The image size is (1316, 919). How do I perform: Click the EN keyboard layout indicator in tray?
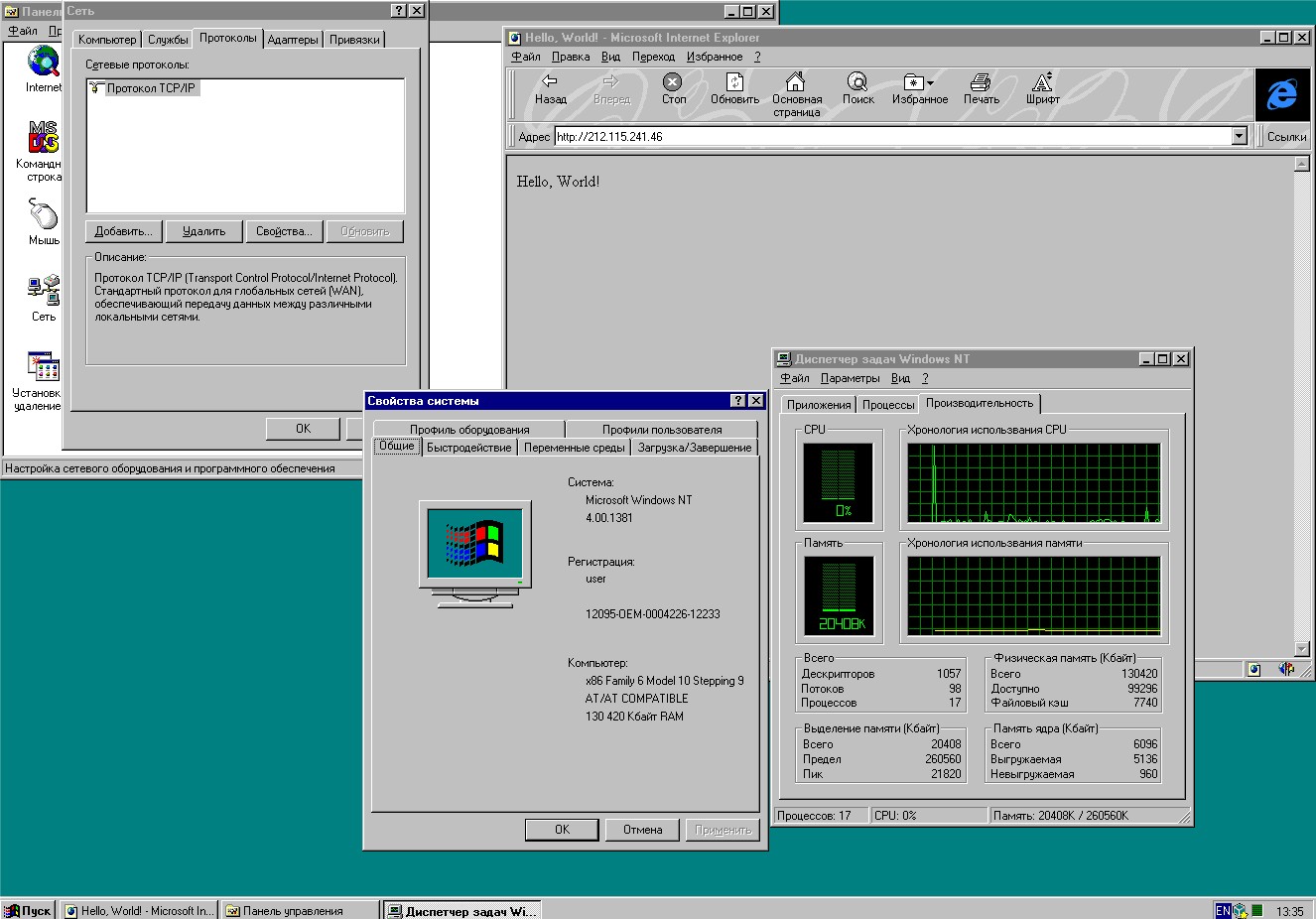(x=1223, y=910)
